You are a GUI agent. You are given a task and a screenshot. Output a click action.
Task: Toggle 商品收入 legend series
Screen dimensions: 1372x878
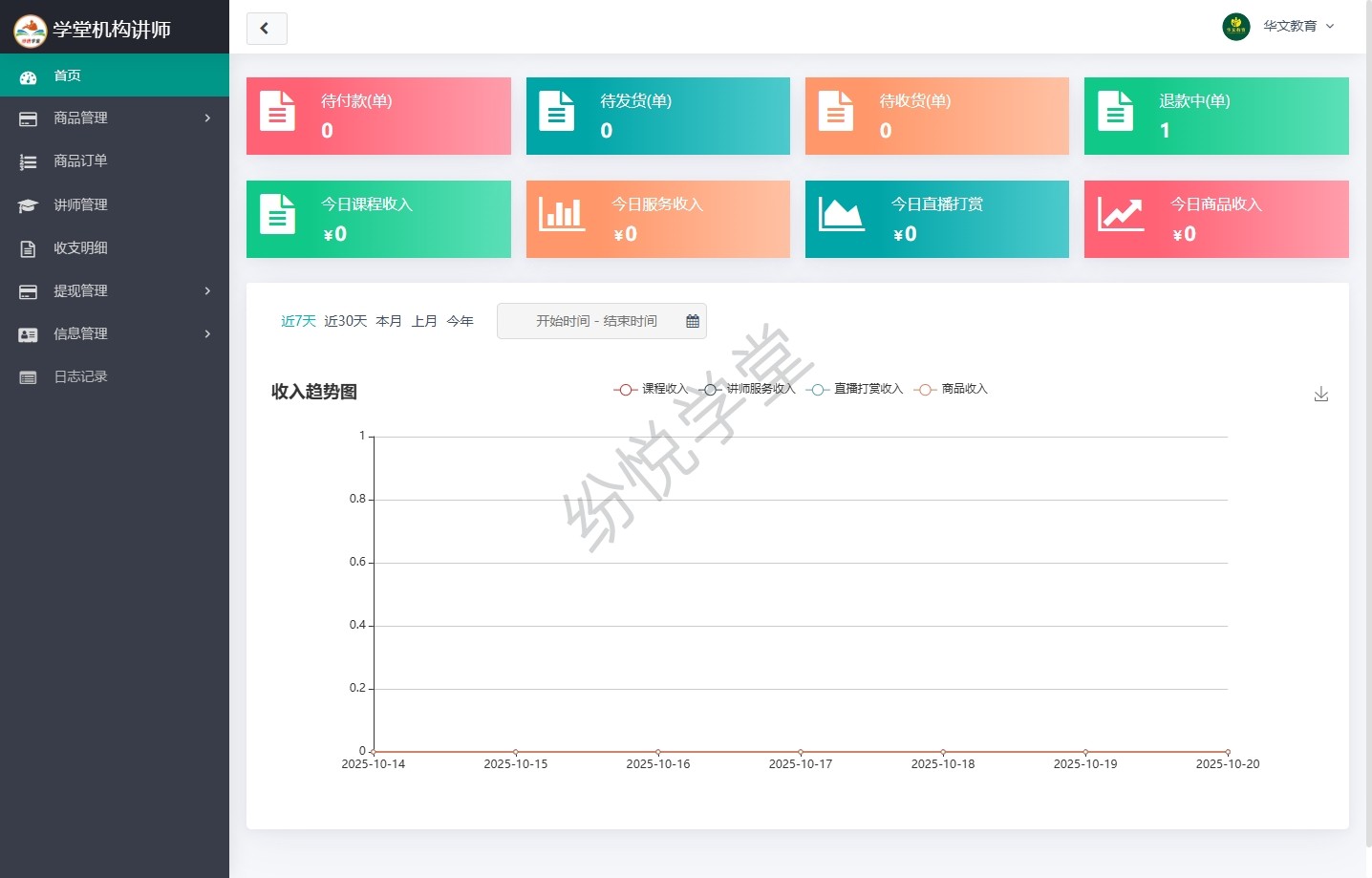(952, 389)
